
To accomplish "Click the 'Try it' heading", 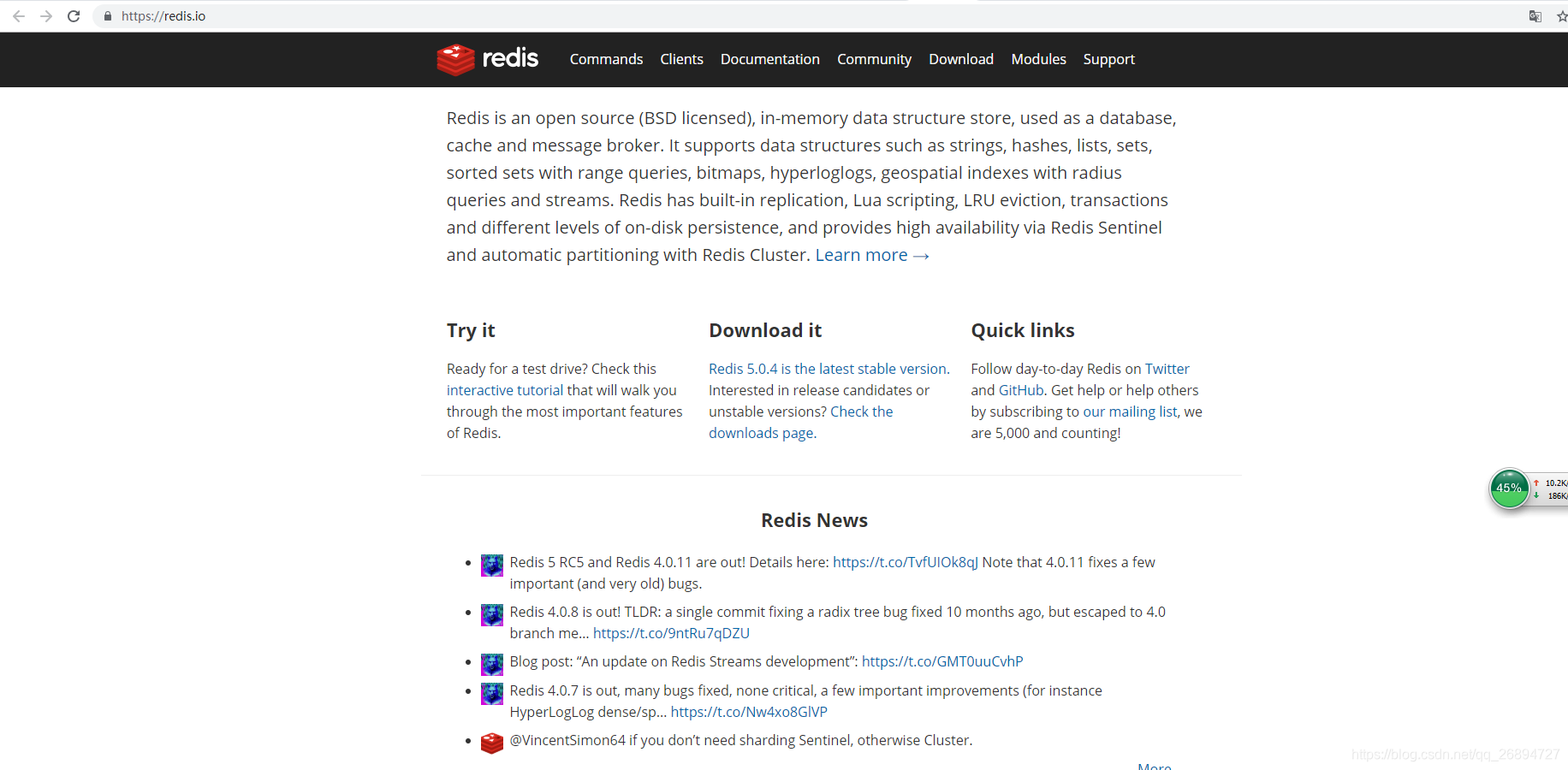I will [x=471, y=330].
